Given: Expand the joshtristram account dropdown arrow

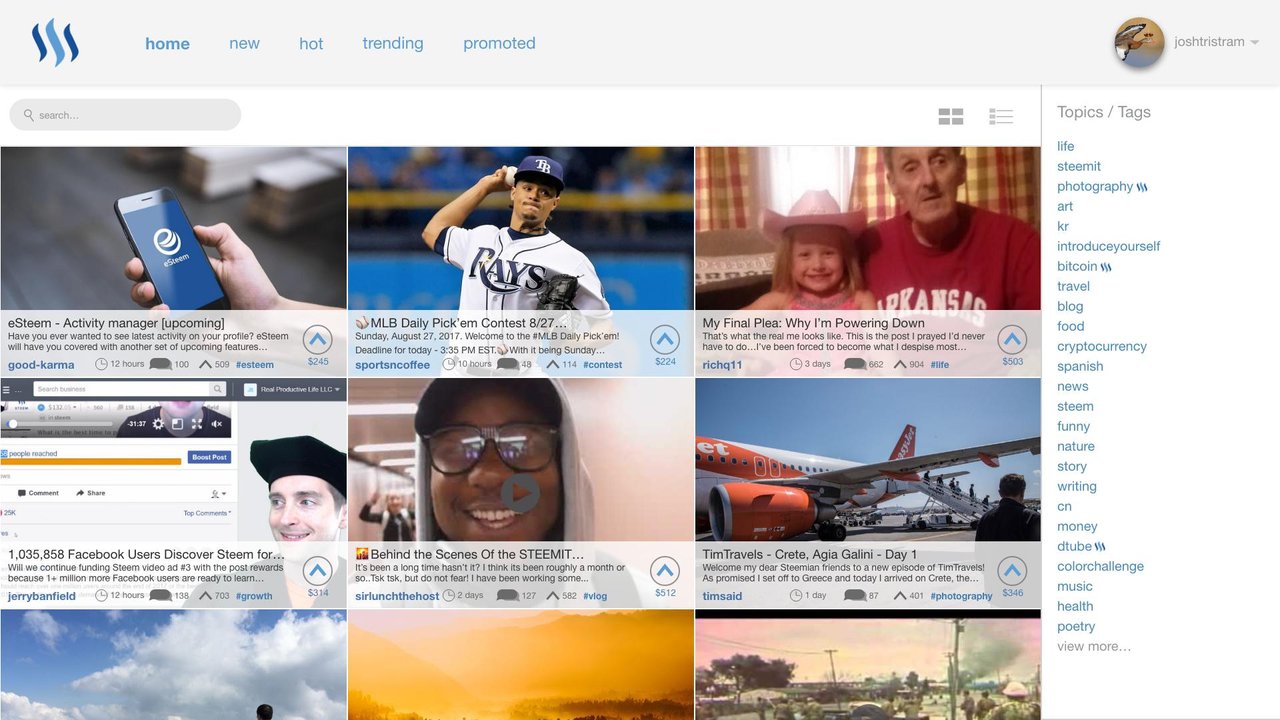Looking at the screenshot, I should (1255, 43).
